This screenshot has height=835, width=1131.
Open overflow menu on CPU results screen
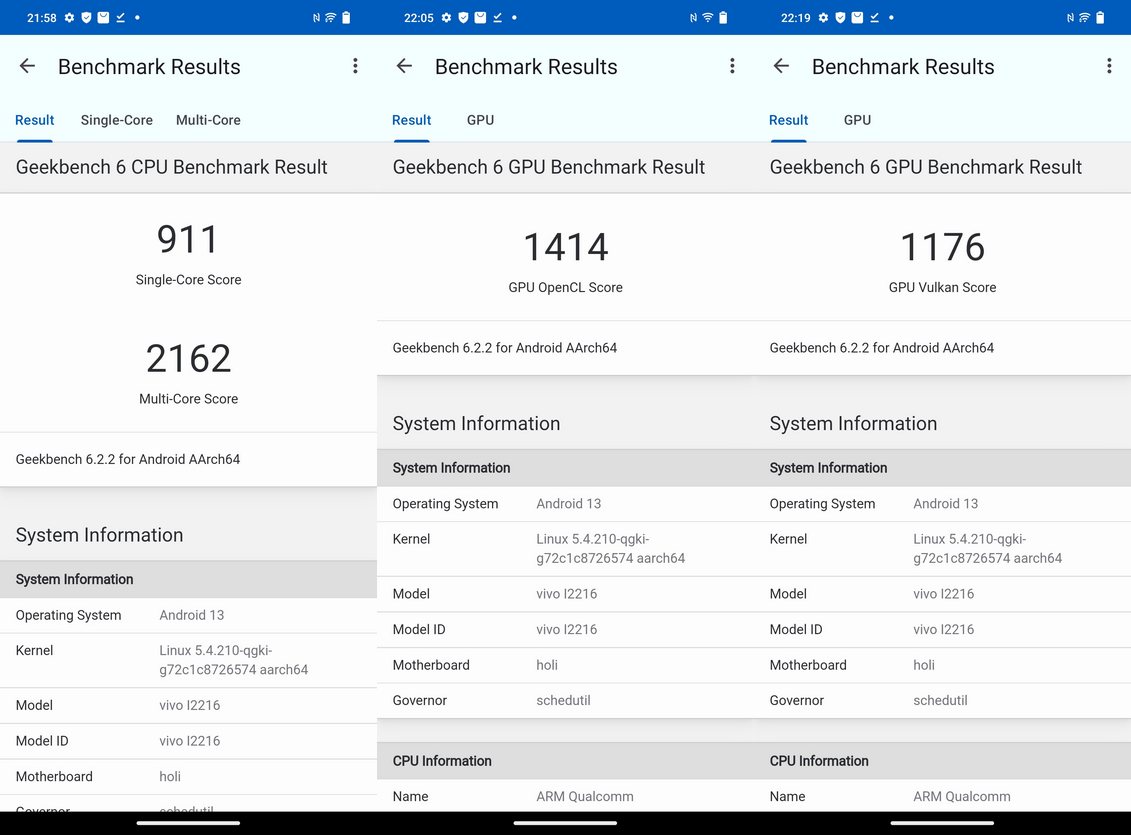coord(355,66)
